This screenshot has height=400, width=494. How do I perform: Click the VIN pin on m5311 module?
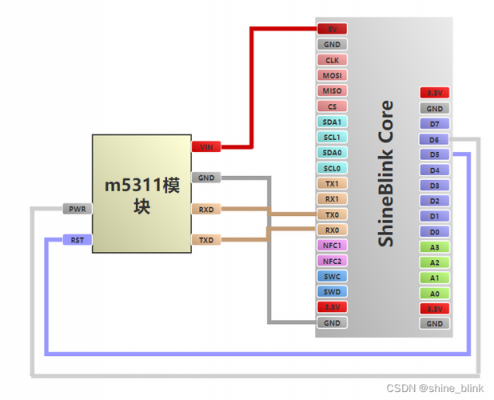tap(206, 147)
